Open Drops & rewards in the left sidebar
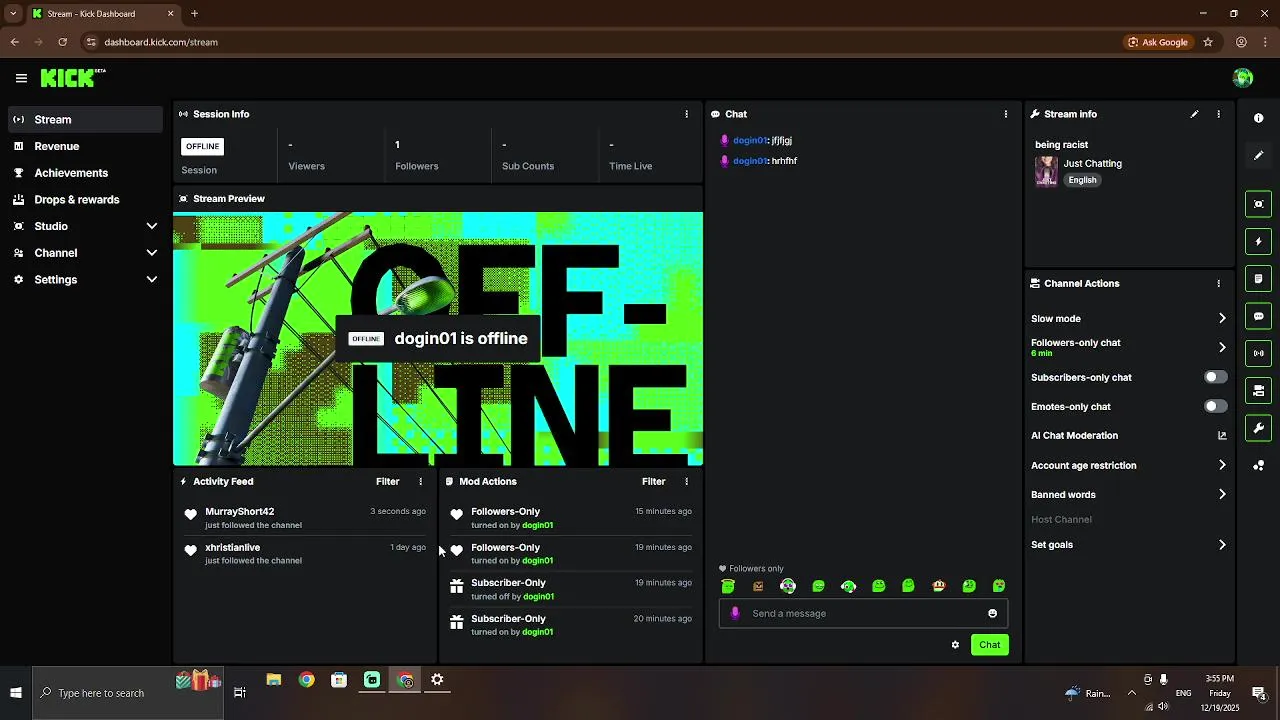This screenshot has width=1280, height=720. (x=84, y=199)
